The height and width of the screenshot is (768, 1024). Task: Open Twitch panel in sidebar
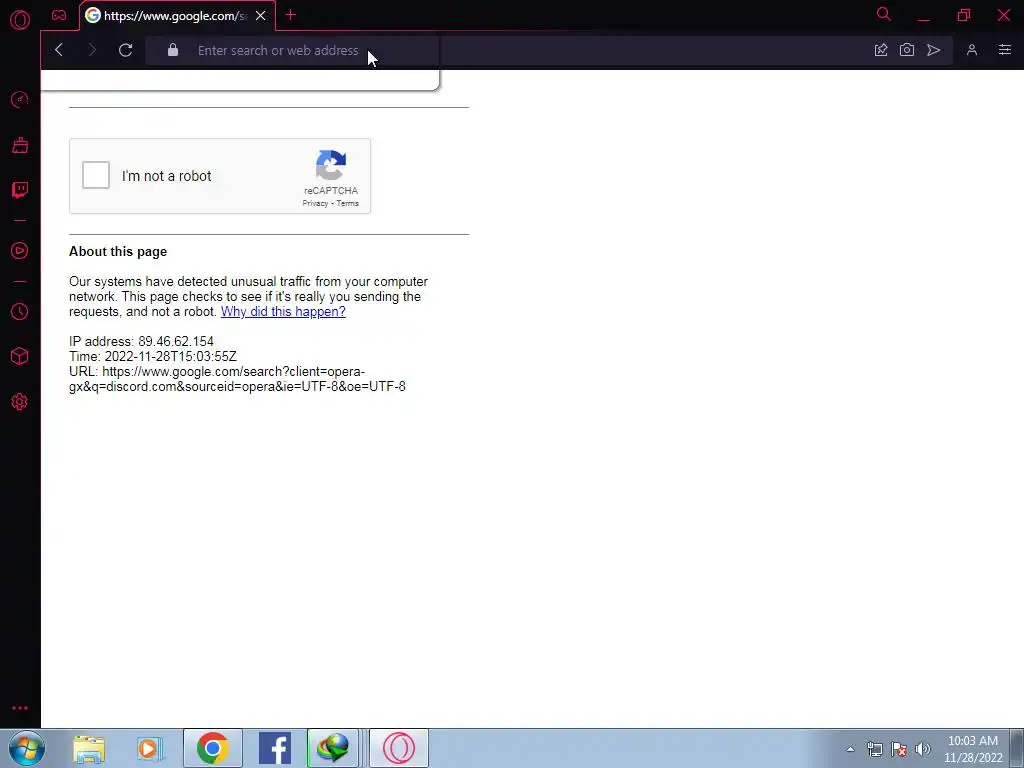pos(20,190)
